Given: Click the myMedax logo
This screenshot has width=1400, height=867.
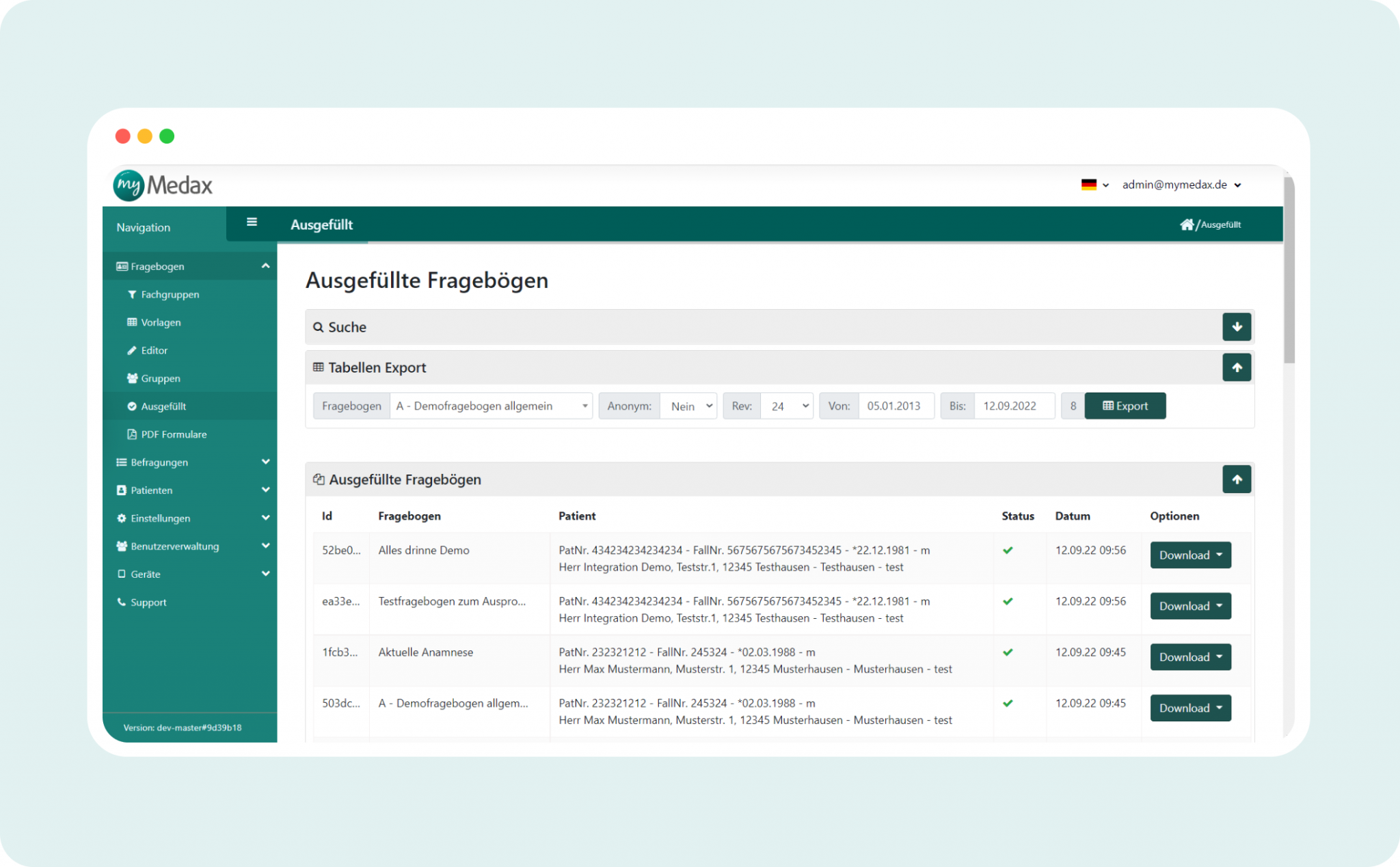Looking at the screenshot, I should coord(163,185).
